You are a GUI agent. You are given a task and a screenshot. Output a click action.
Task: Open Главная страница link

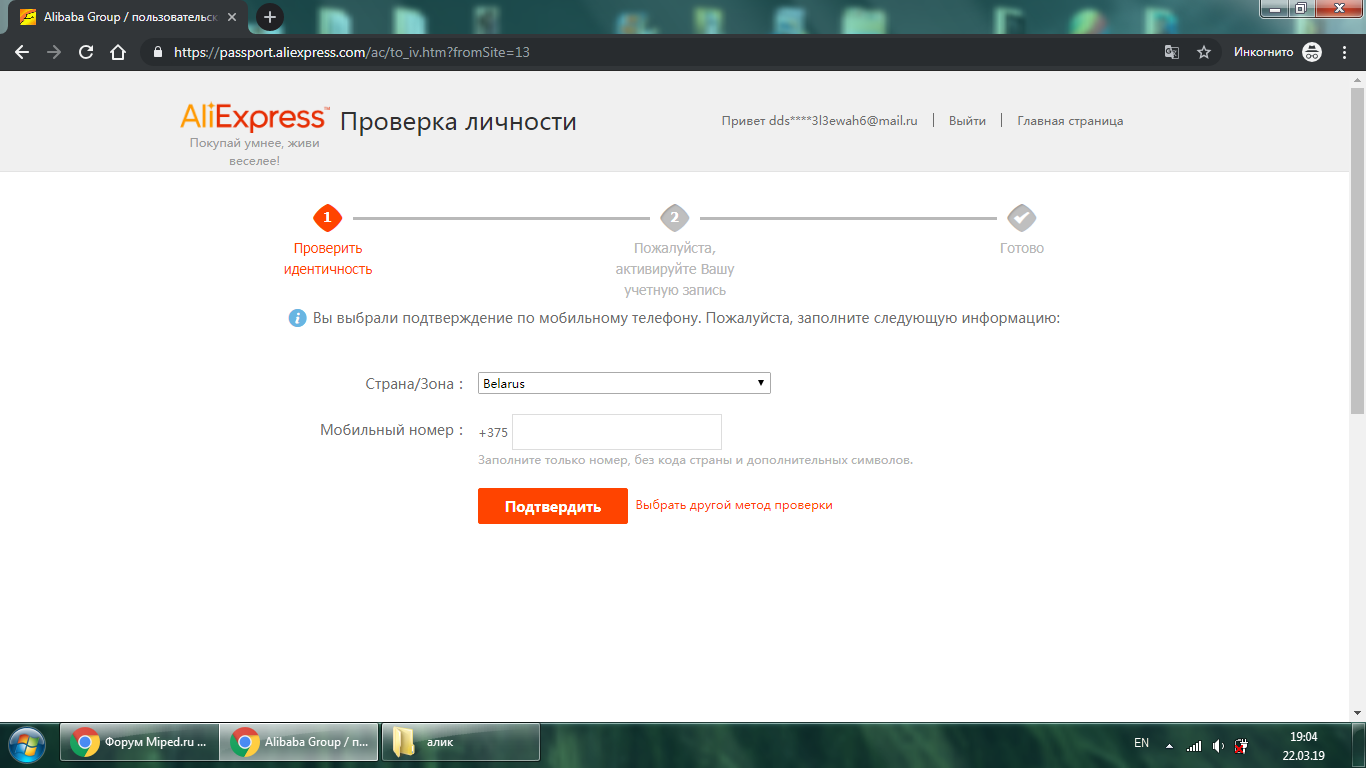[1070, 121]
